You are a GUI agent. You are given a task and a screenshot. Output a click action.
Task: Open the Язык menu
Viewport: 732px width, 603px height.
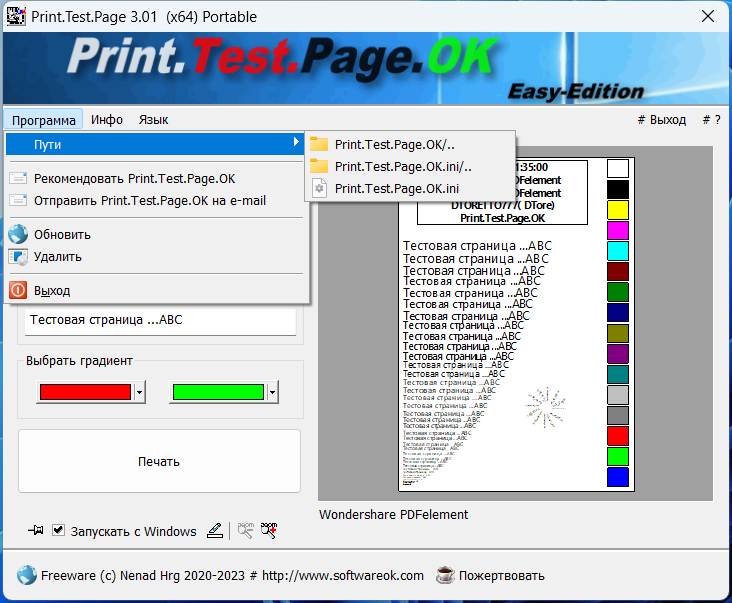pos(153,120)
